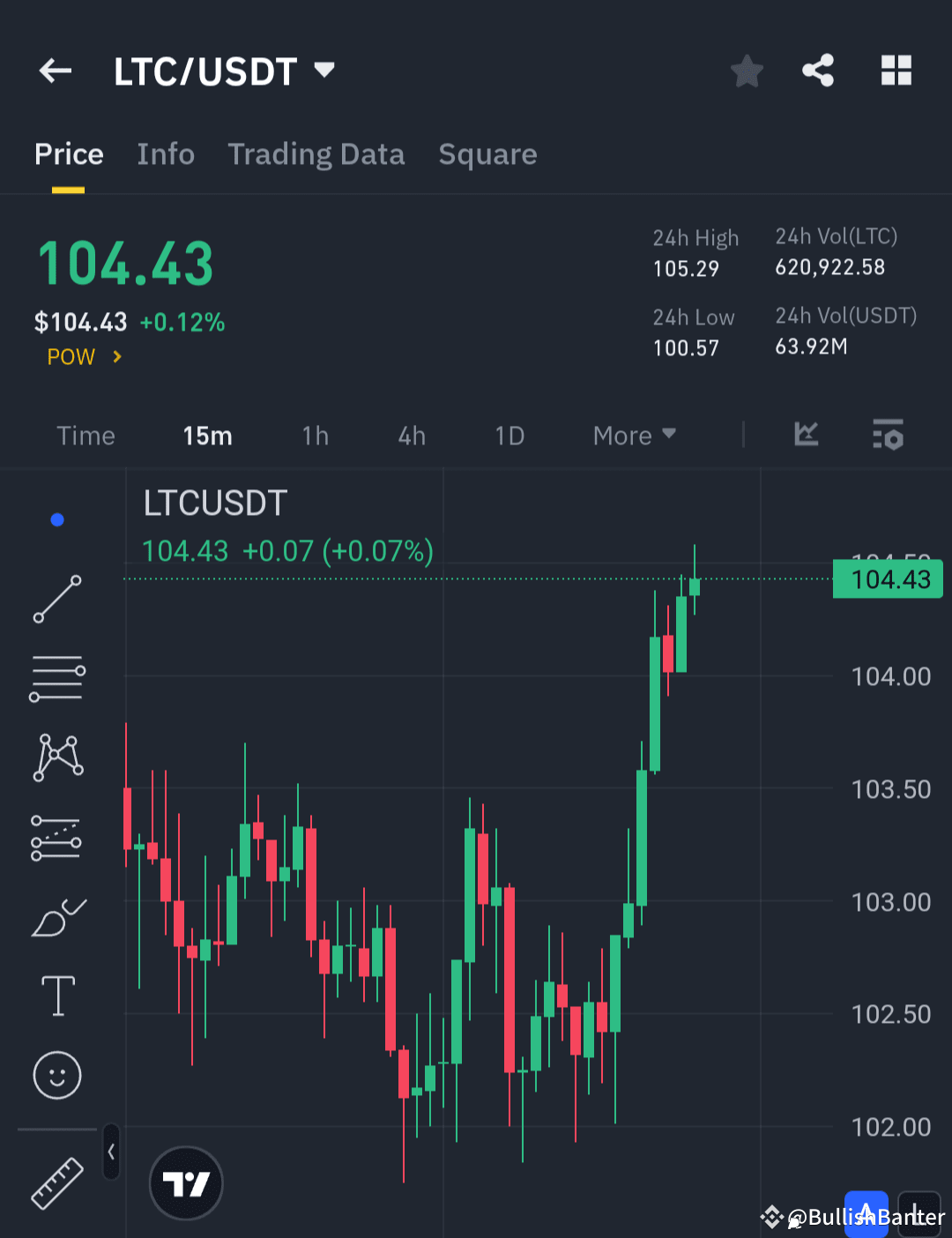Tap the share icon in the header
Screen dimensions: 952x1238
(x=818, y=71)
